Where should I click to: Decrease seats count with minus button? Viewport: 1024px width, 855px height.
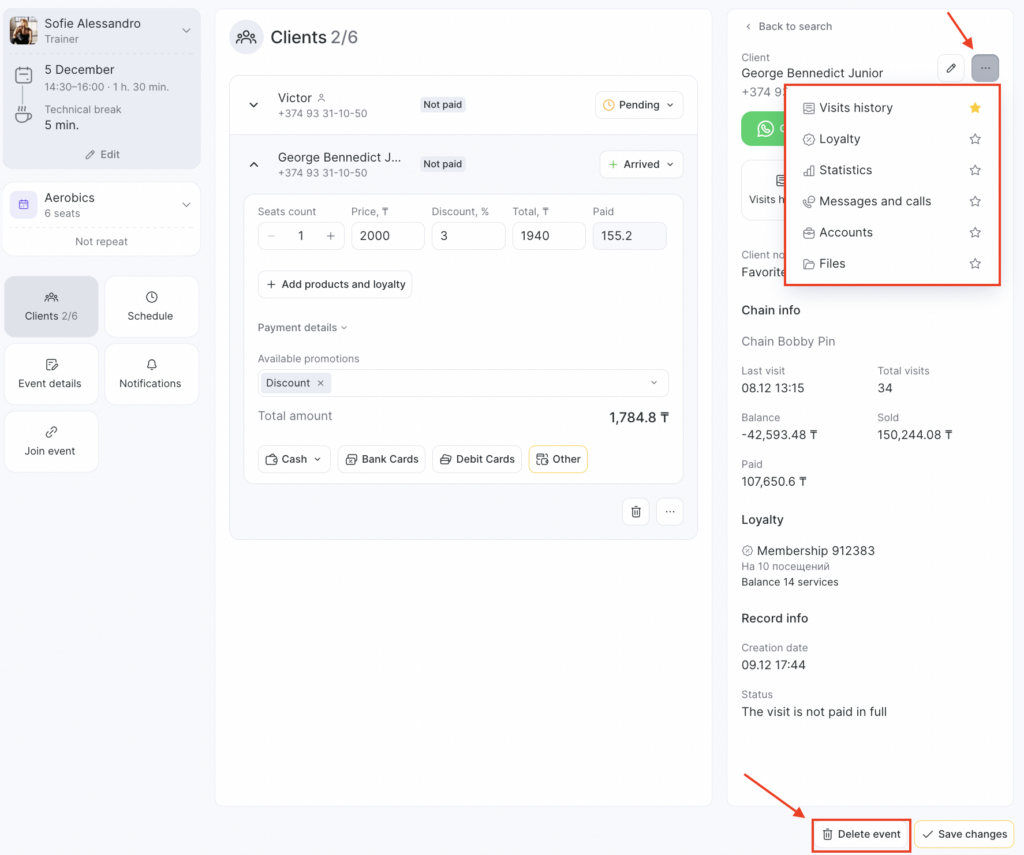272,236
